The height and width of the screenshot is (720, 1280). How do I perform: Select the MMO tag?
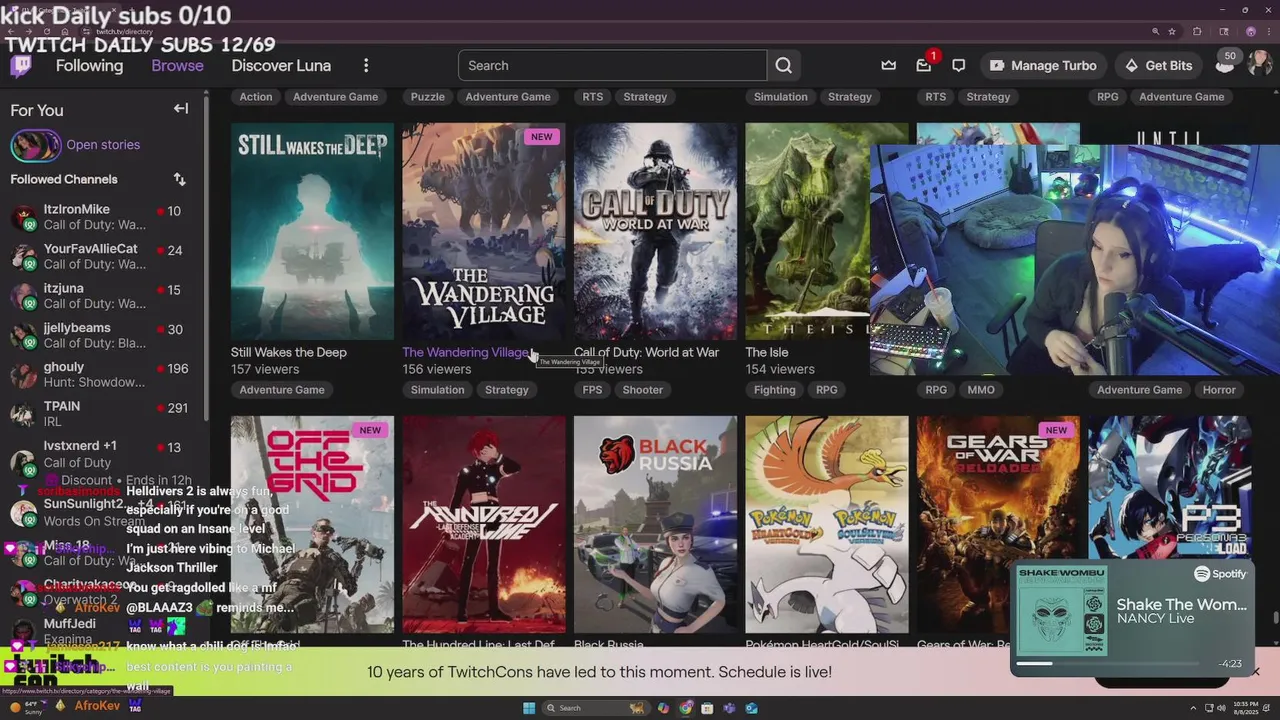point(981,390)
